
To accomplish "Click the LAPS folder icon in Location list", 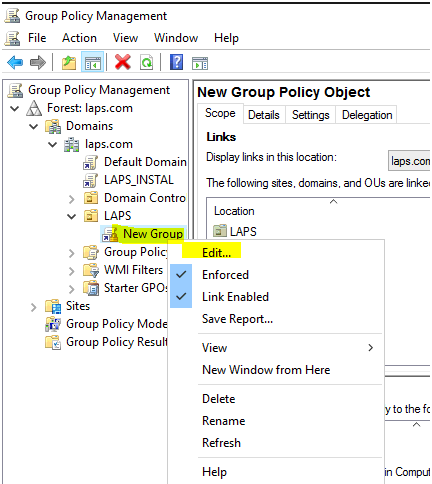I will click(220, 231).
